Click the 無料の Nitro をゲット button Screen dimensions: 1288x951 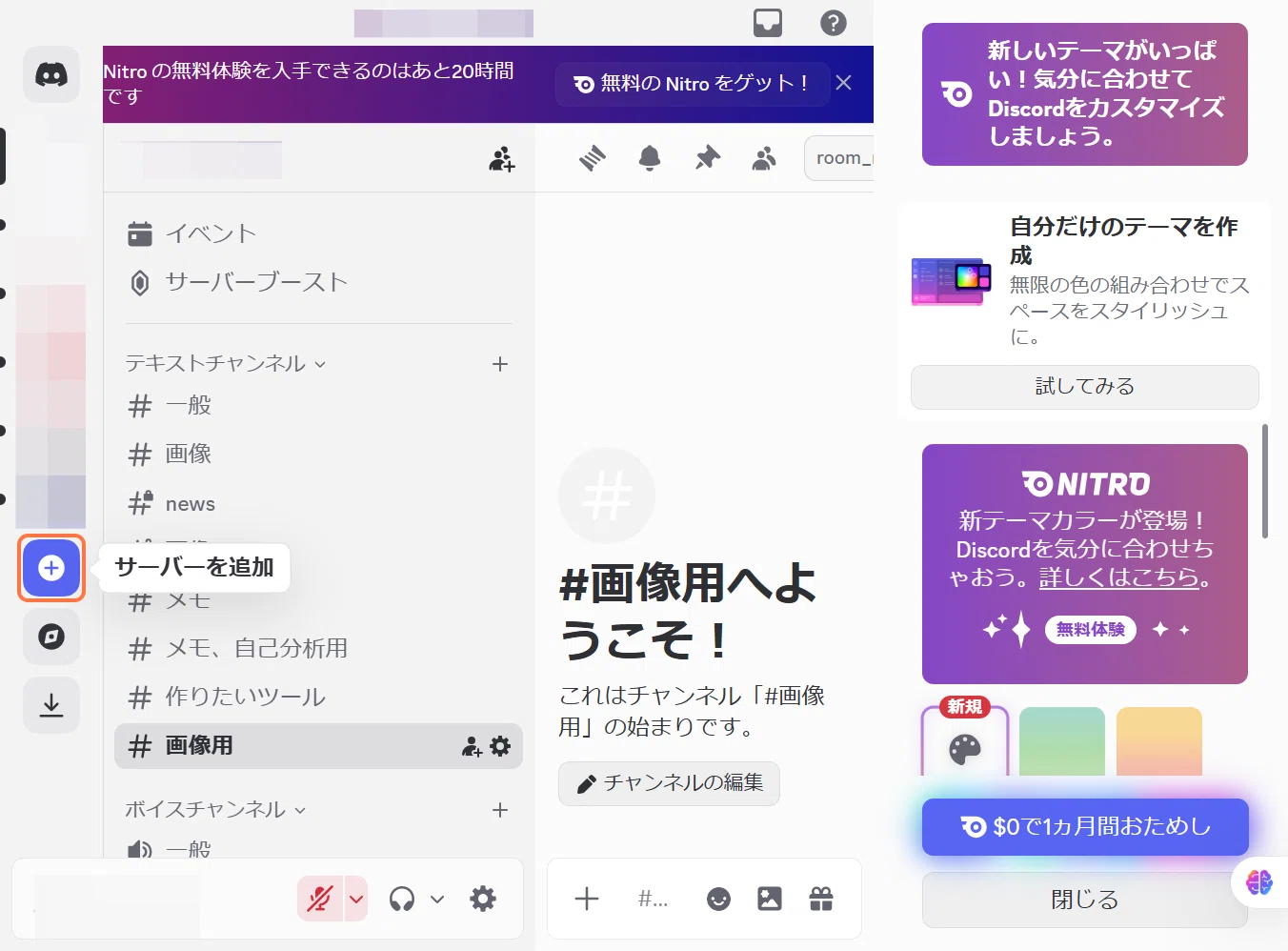pos(691,84)
